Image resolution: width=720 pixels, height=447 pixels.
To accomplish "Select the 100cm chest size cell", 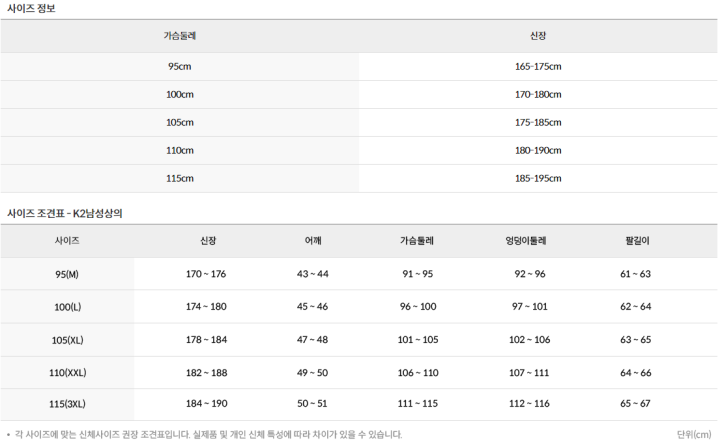I will click(180, 95).
